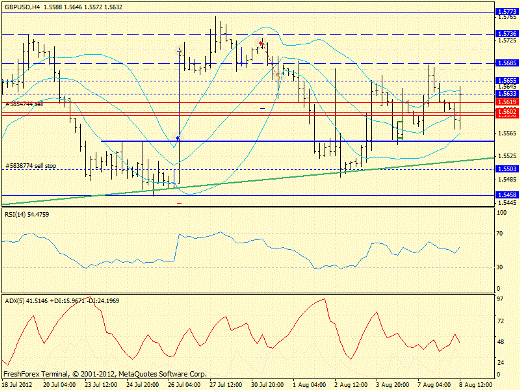Click the ADX(5) indicator values label
The height and width of the screenshot is (390, 520).
pyautogui.click(x=62, y=301)
